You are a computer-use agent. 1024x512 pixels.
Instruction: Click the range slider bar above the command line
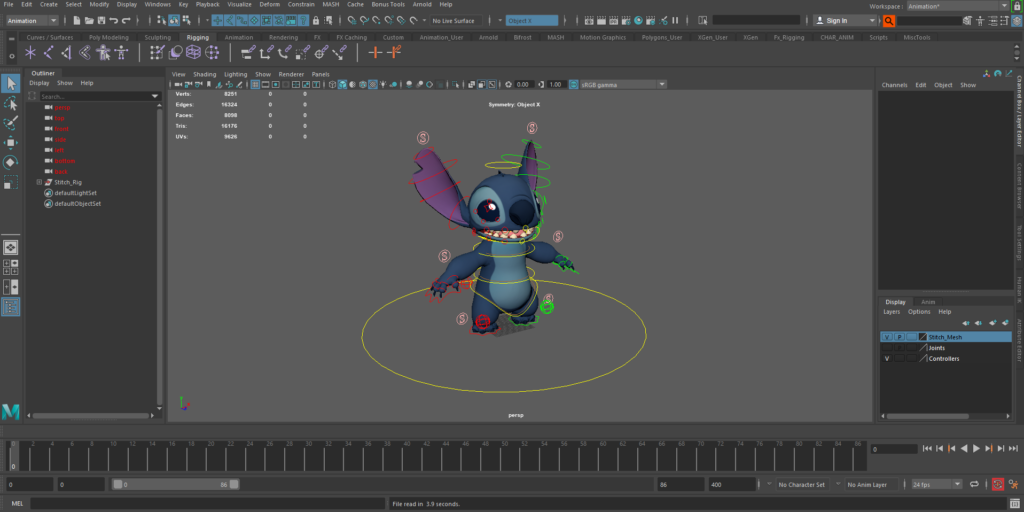[x=175, y=485]
